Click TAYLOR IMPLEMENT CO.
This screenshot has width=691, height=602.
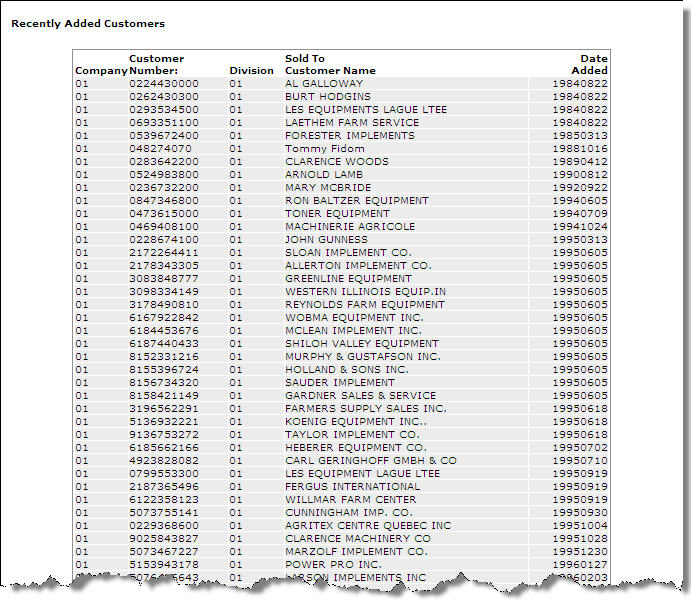(x=352, y=435)
